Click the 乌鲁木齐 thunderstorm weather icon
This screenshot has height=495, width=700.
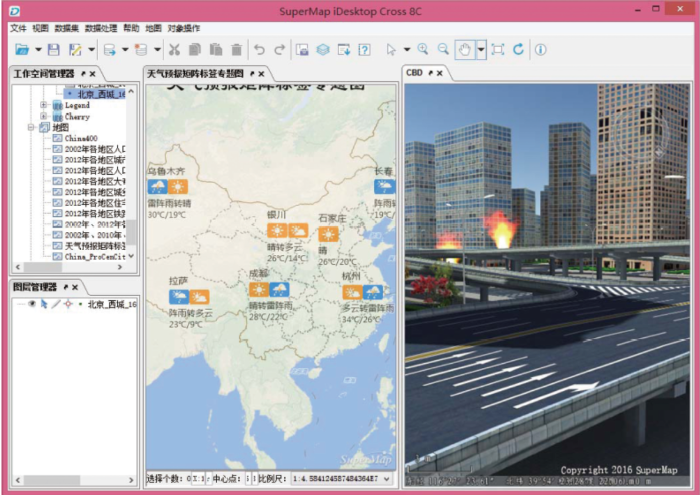[x=158, y=187]
